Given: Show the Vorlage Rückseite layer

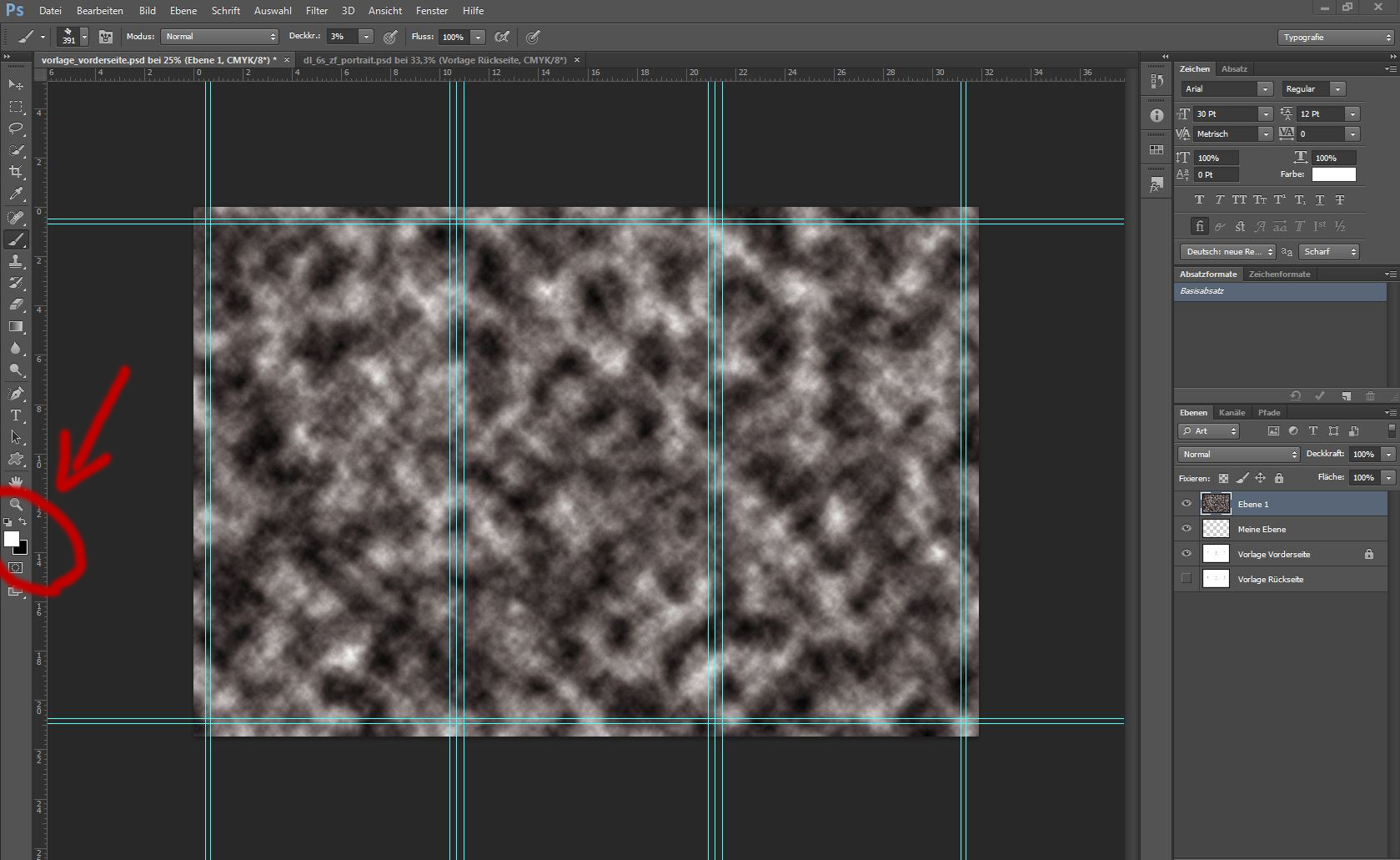Looking at the screenshot, I should click(x=1187, y=579).
